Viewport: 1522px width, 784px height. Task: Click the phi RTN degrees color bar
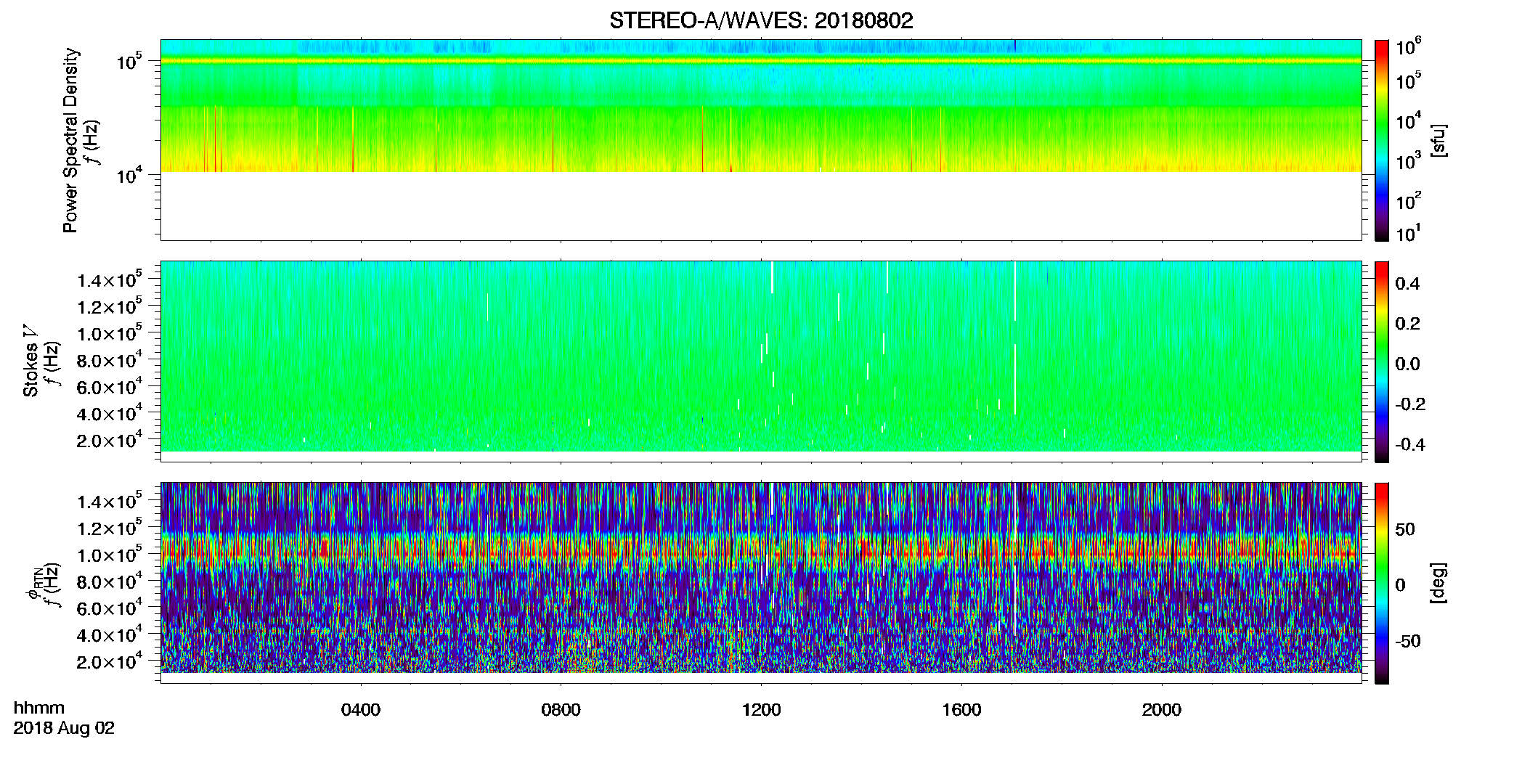(x=1382, y=583)
